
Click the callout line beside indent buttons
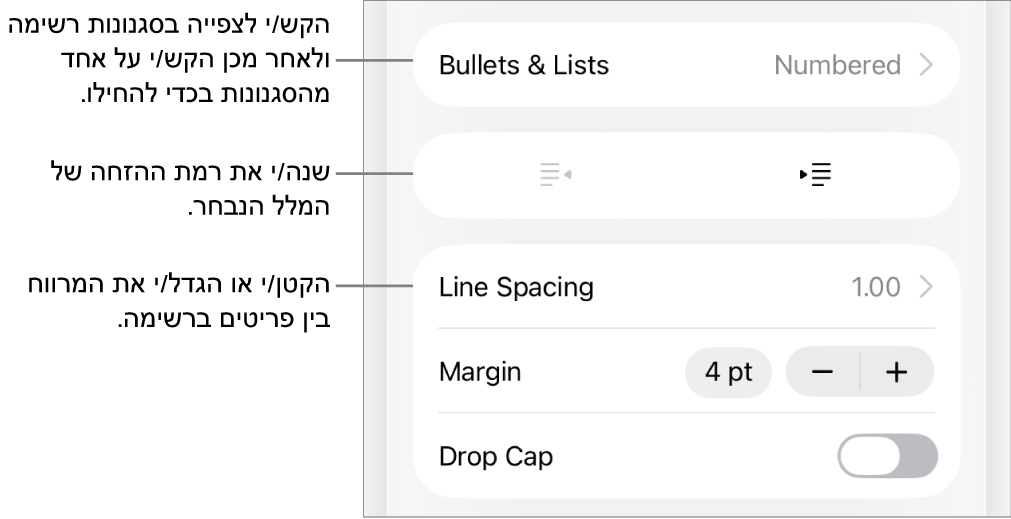tap(374, 175)
